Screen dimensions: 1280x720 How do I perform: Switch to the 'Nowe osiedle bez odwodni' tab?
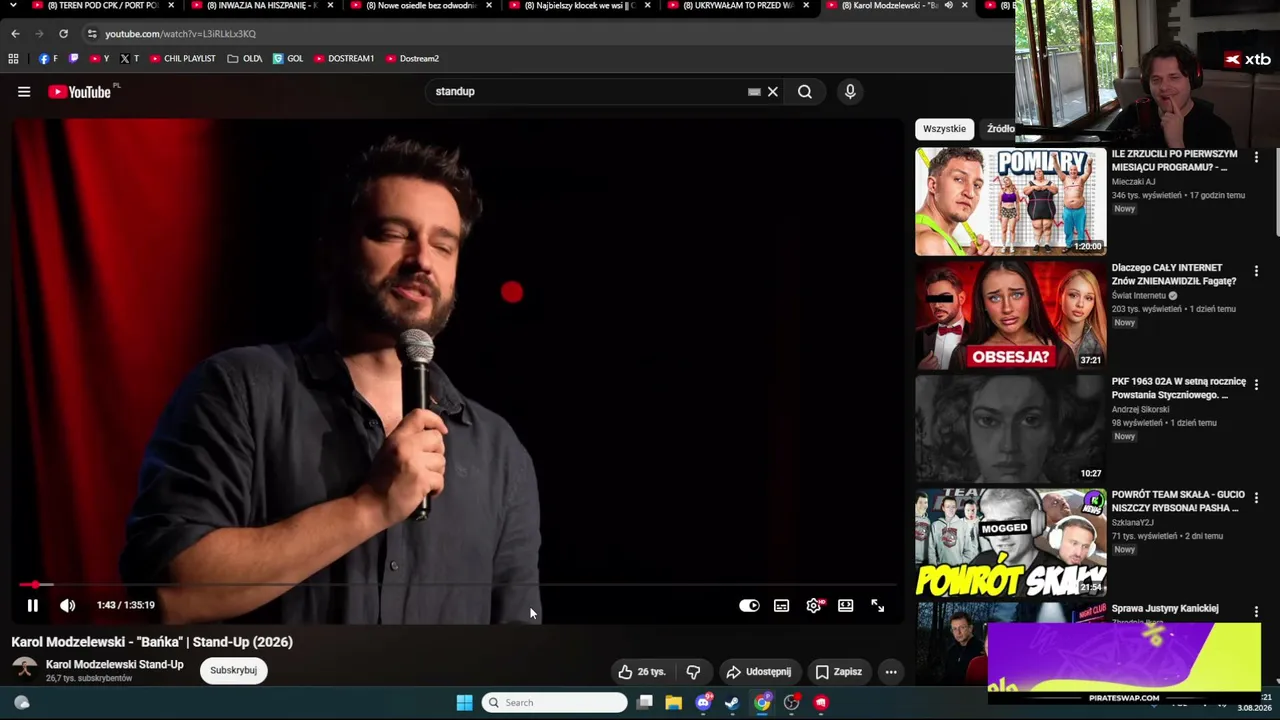coord(422,6)
